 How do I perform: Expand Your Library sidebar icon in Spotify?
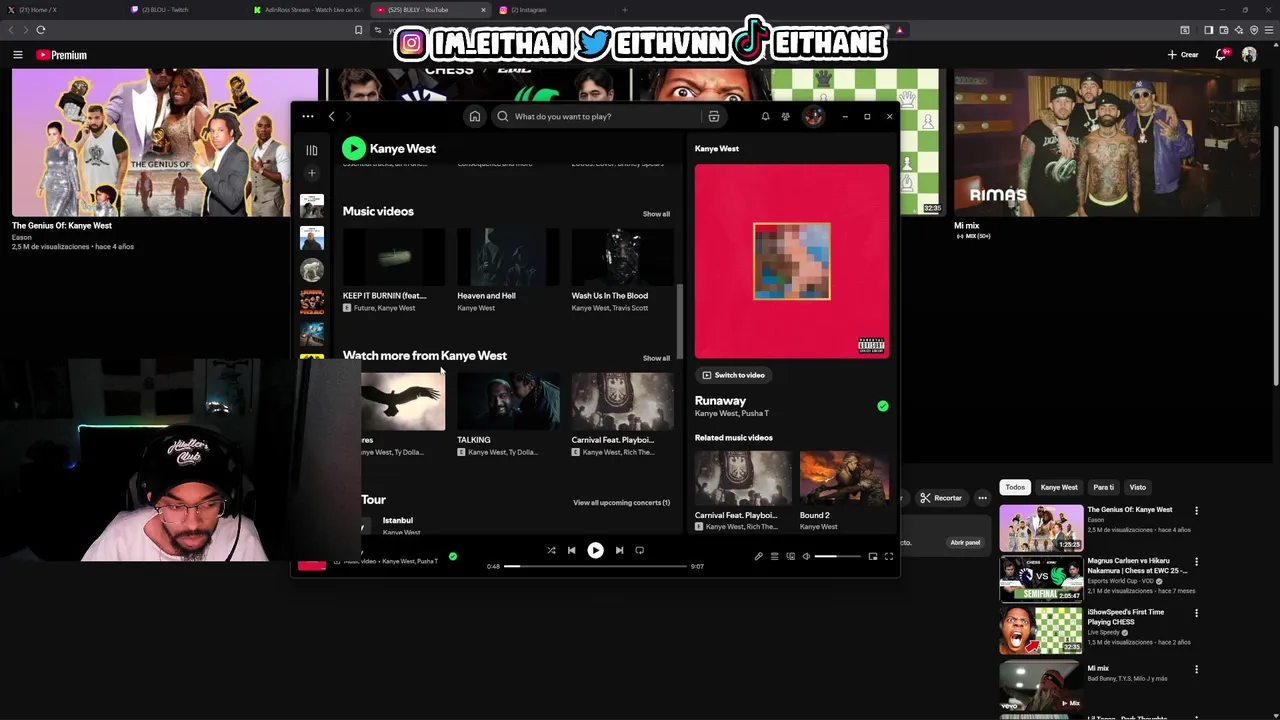312,150
